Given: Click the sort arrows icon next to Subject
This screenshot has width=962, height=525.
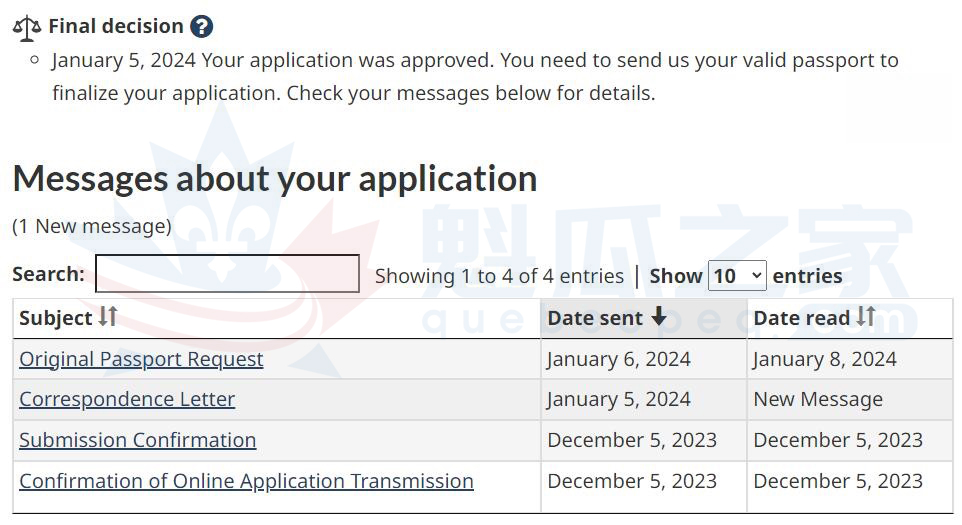Looking at the screenshot, I should 108,317.
